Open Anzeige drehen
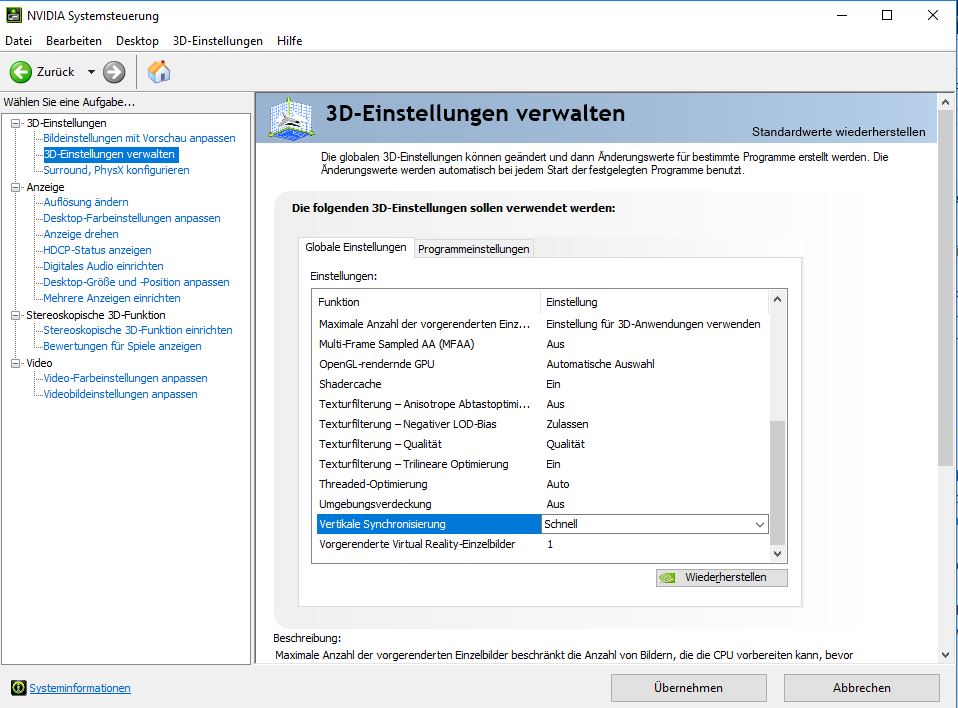The image size is (958, 708). 81,234
